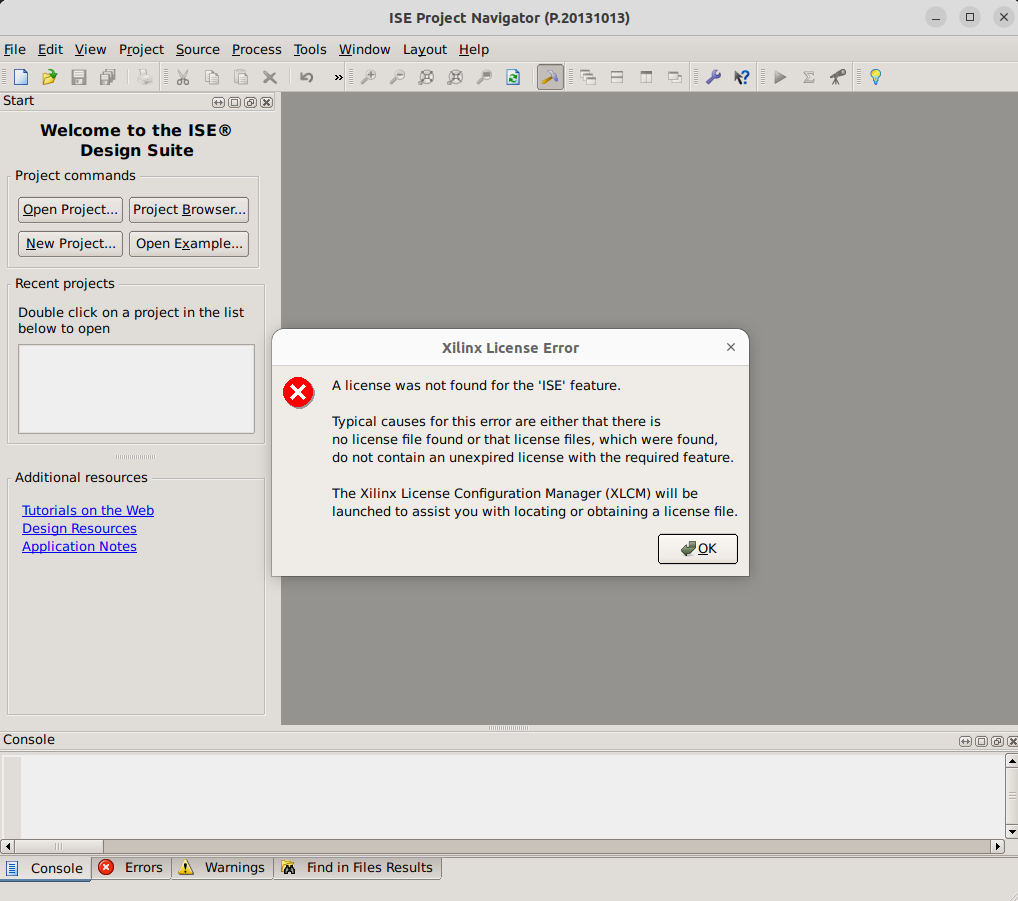Open the Edit menu
The image size is (1018, 901).
coord(50,49)
